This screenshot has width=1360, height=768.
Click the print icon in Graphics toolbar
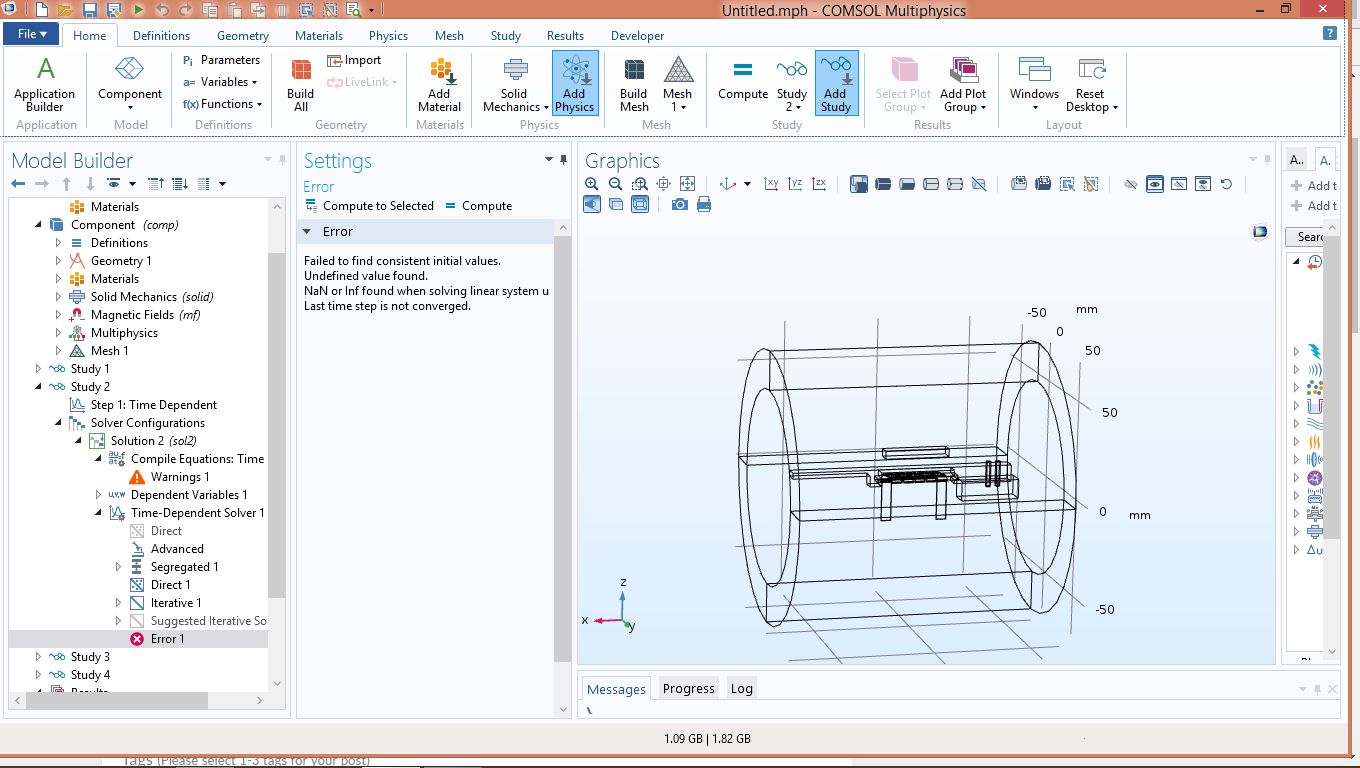pos(704,204)
